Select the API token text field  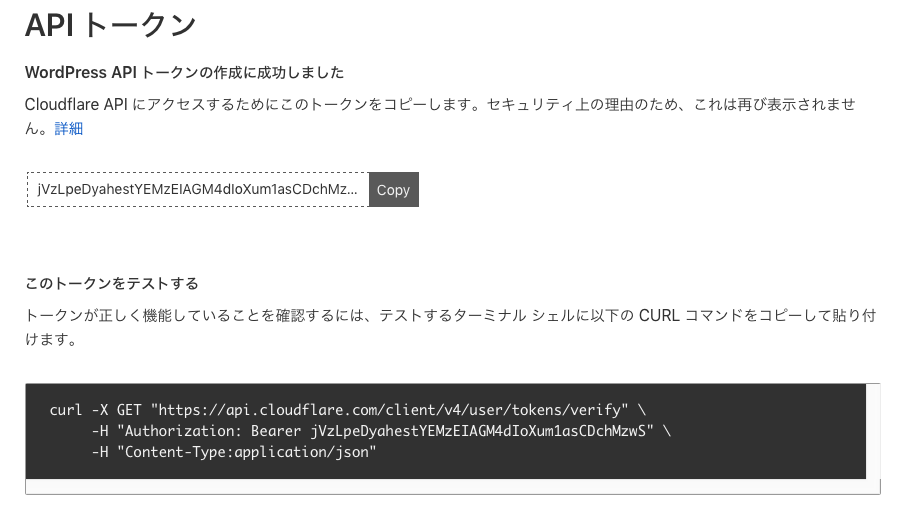tap(198, 190)
